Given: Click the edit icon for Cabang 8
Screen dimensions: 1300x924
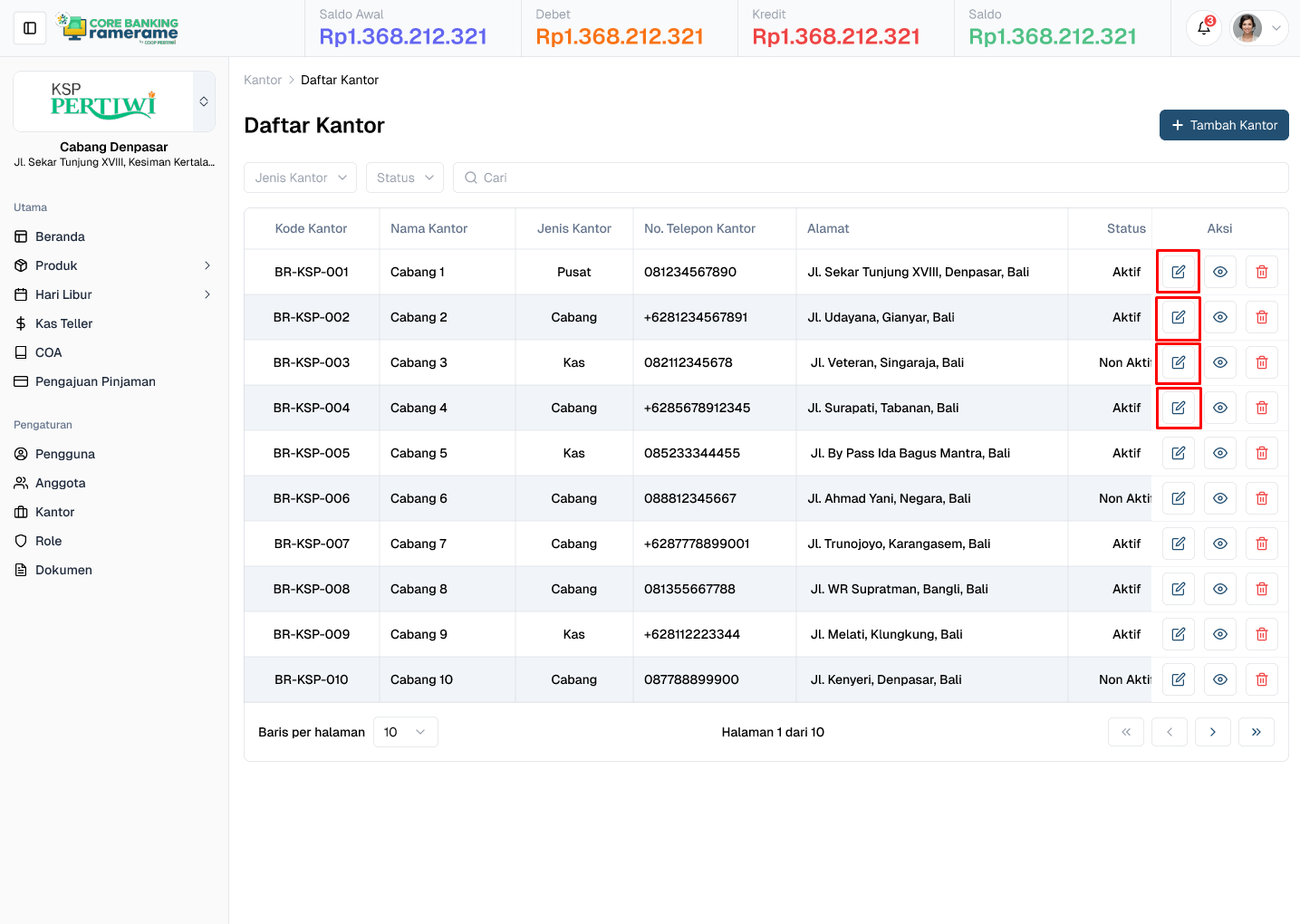Looking at the screenshot, I should pos(1178,589).
